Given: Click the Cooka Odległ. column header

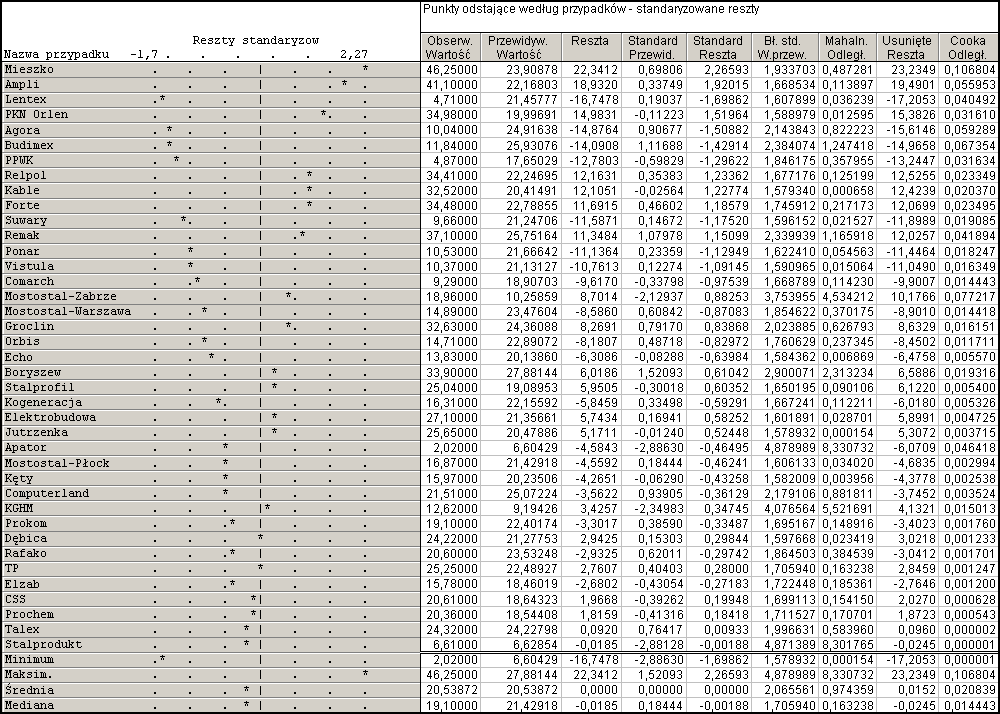Looking at the screenshot, I should point(968,48).
